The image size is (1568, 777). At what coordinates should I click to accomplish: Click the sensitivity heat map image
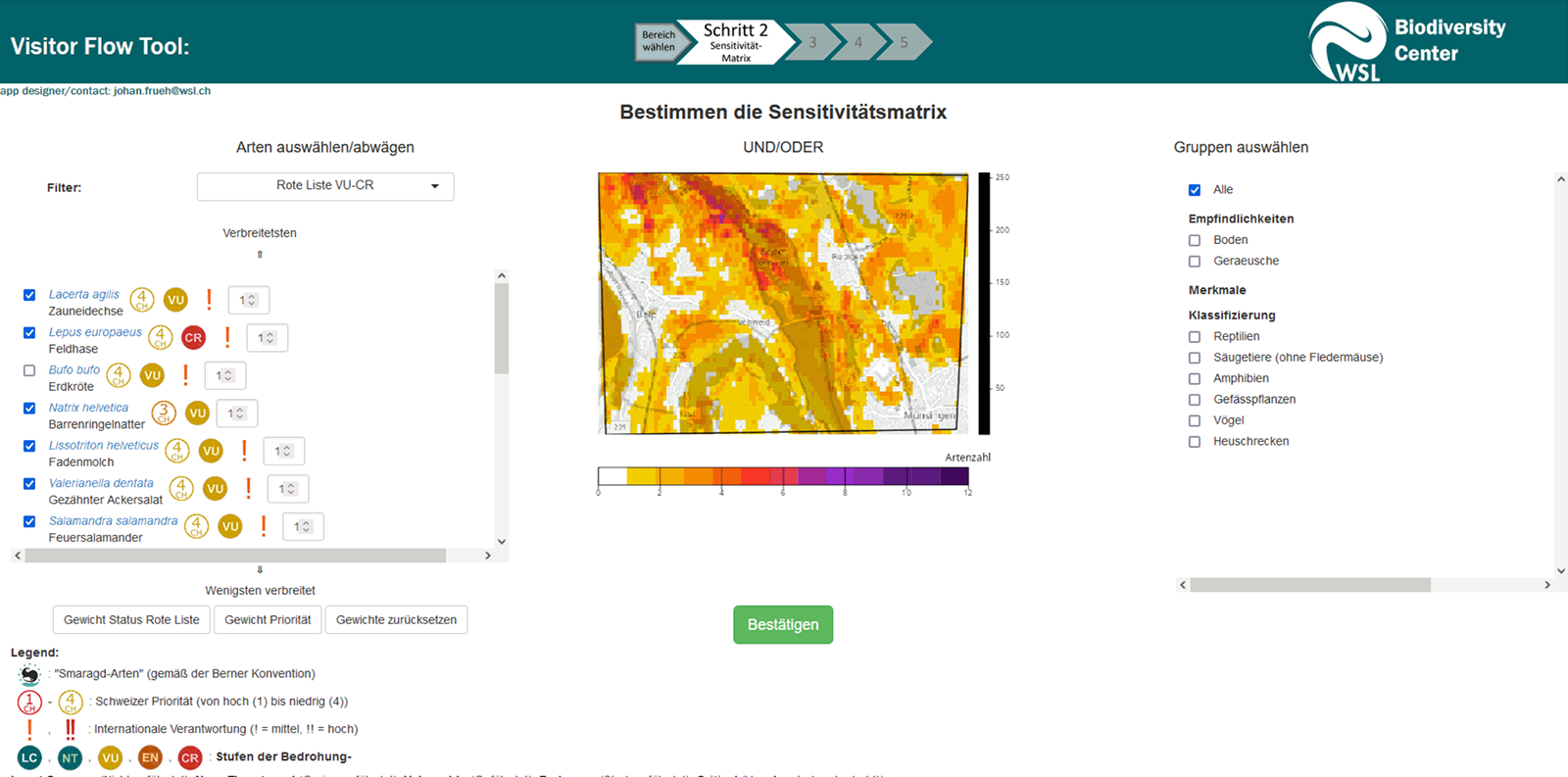[x=782, y=304]
